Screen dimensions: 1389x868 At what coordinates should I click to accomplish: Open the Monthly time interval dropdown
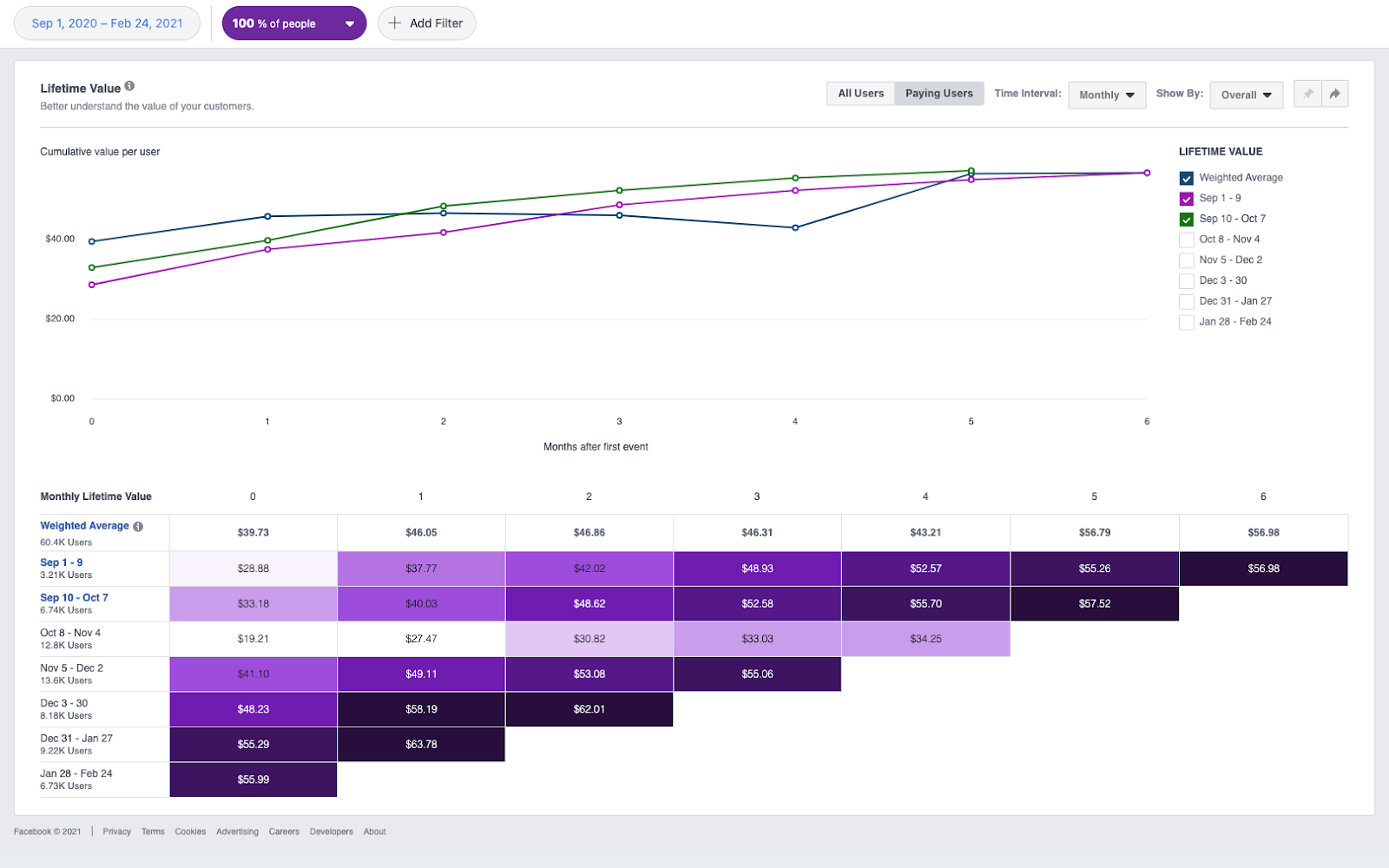(x=1106, y=95)
